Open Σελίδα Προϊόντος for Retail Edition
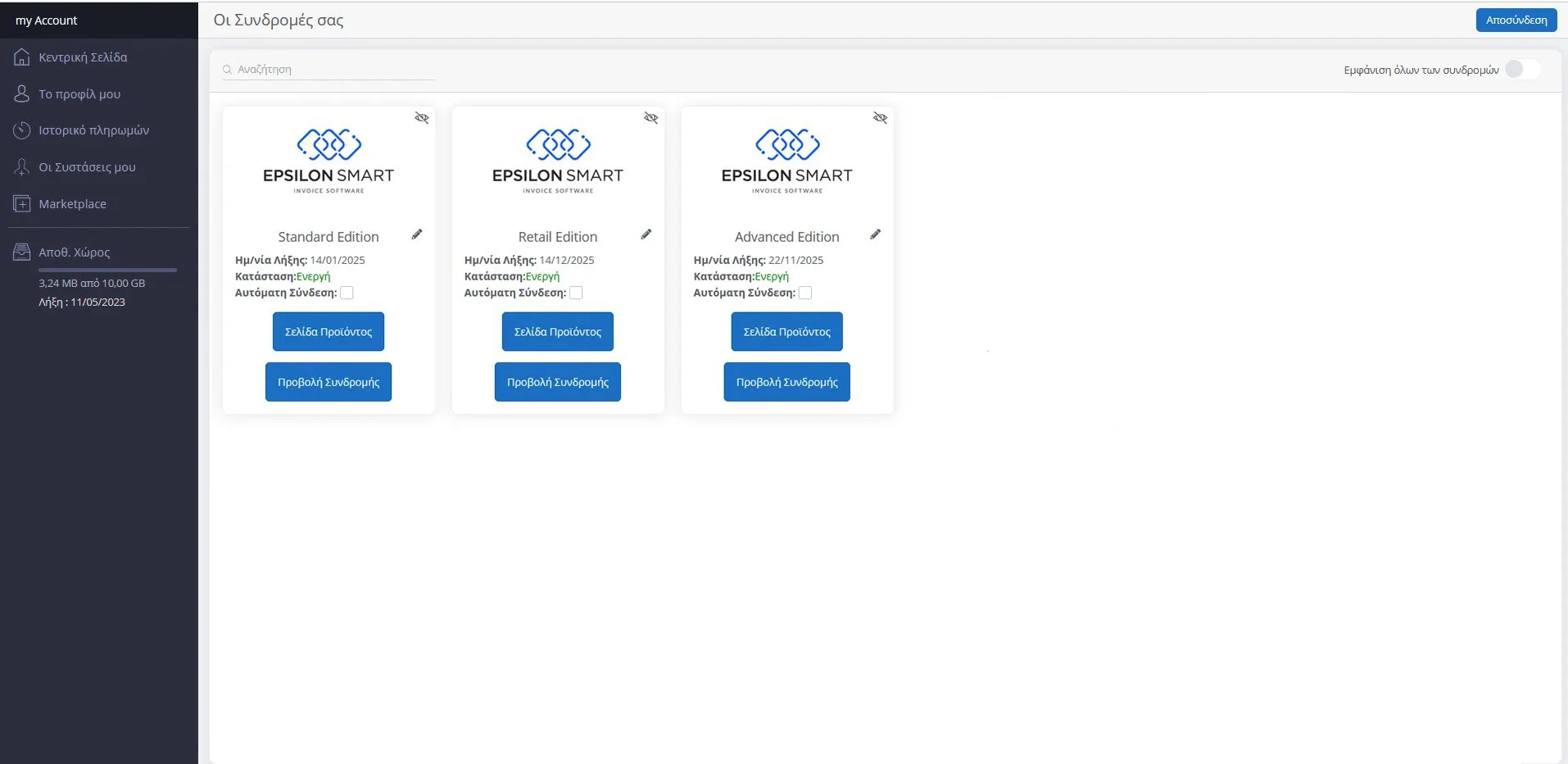This screenshot has height=764, width=1568. [557, 332]
